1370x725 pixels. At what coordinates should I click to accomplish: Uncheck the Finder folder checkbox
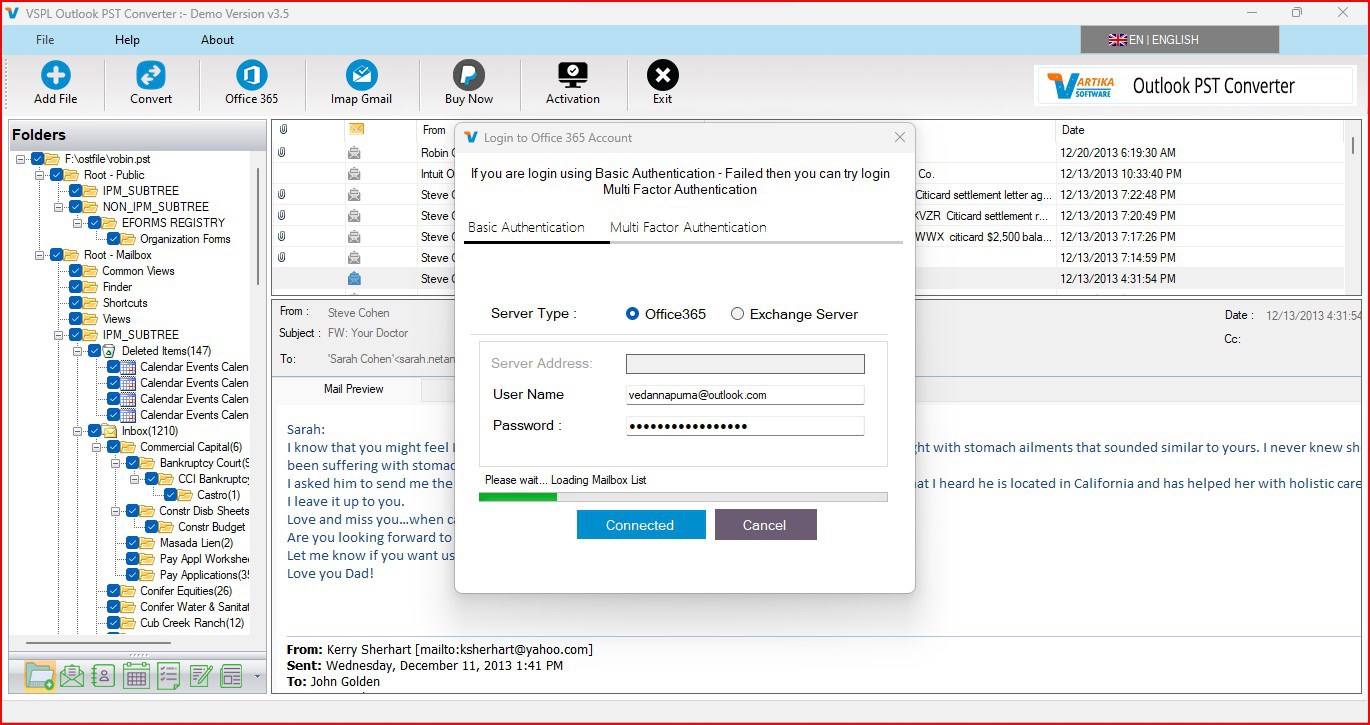75,287
